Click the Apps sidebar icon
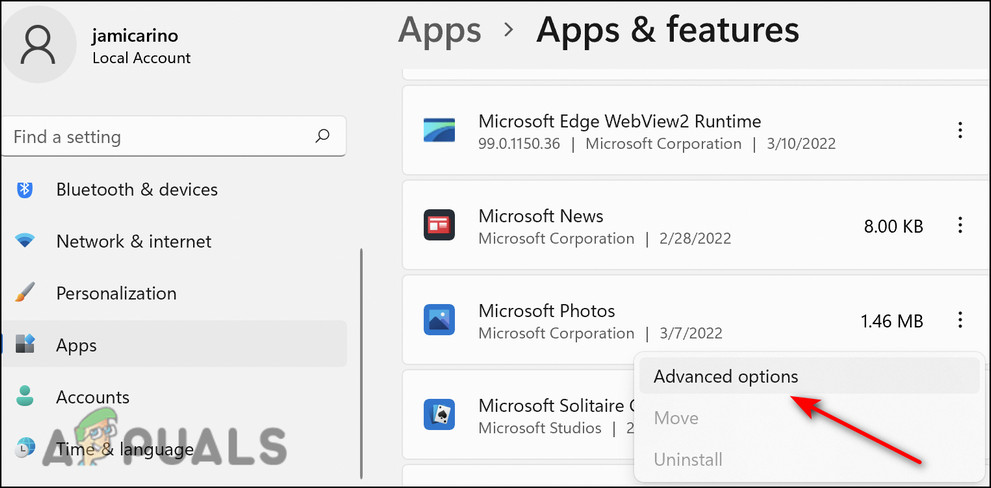Viewport: 991px width, 488px height. coord(25,345)
